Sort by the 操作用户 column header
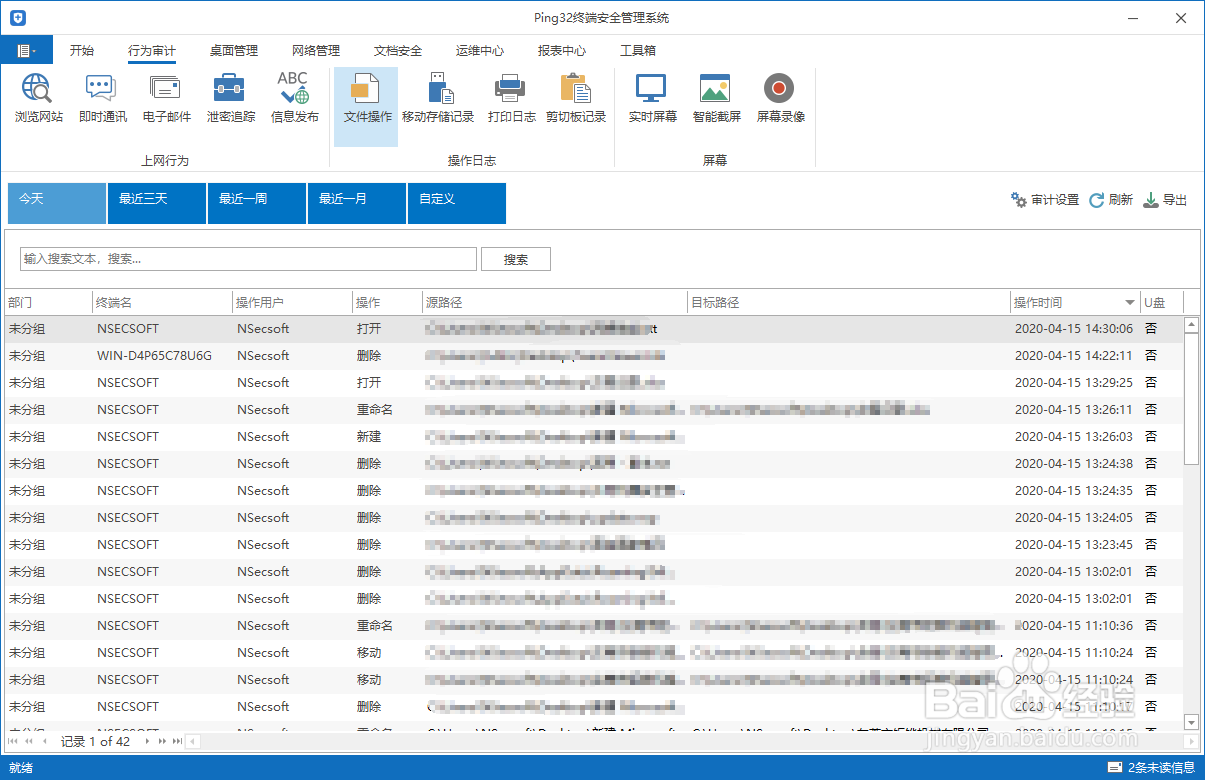The height and width of the screenshot is (780, 1205). [x=291, y=302]
